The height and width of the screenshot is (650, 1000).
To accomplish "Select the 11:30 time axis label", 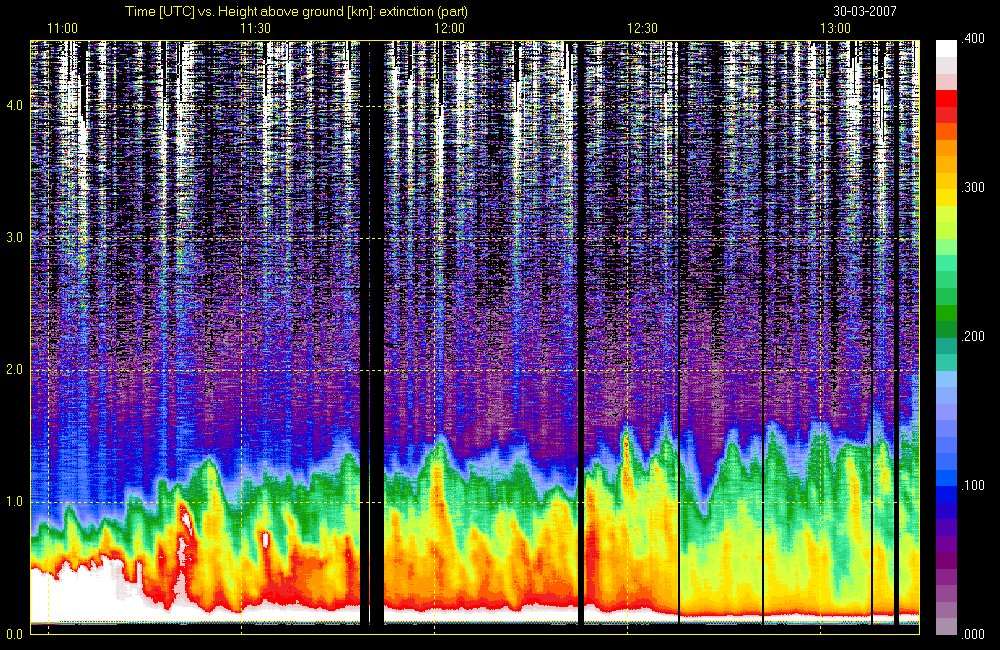I will [255, 29].
